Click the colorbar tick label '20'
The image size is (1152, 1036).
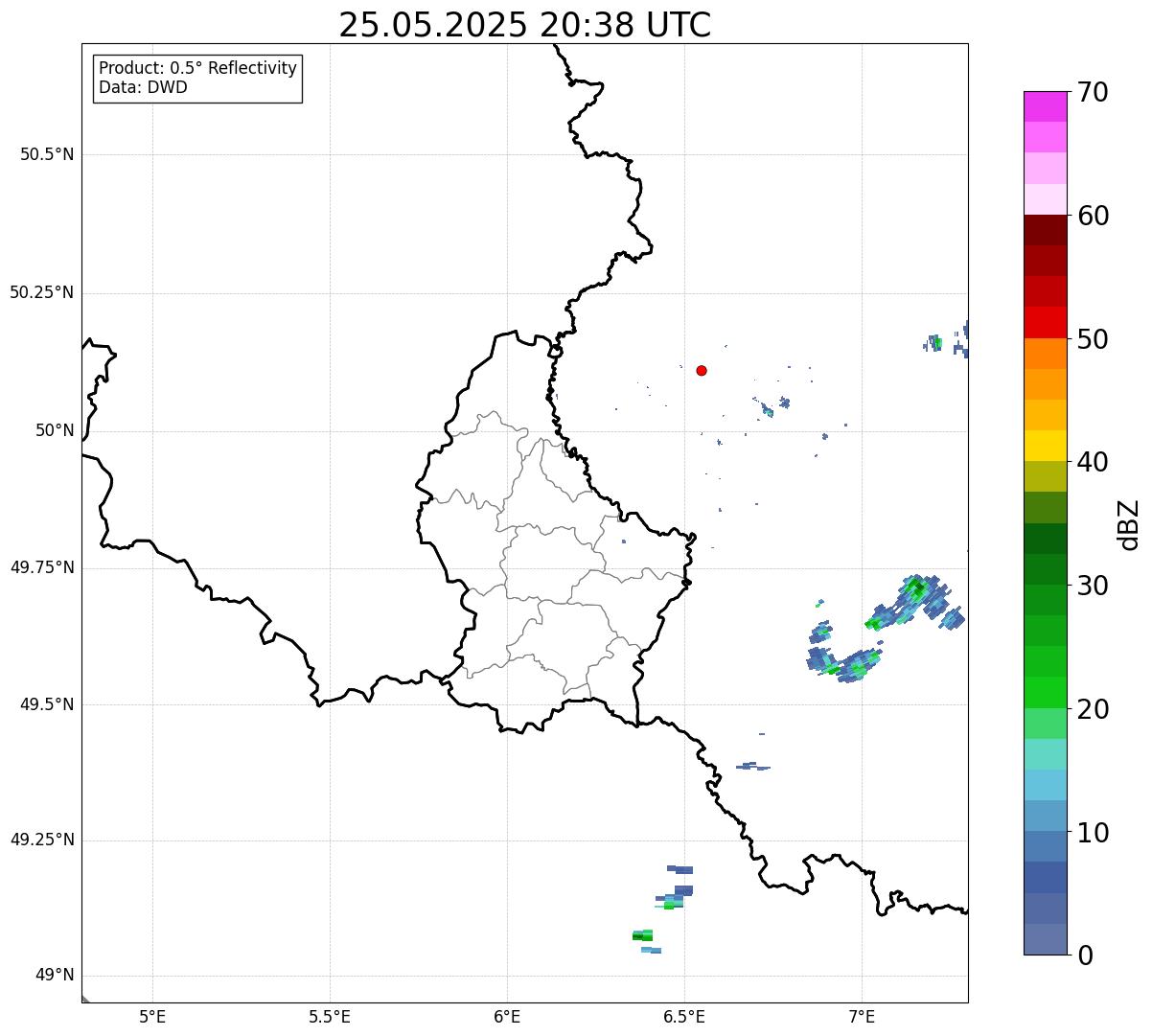(1093, 709)
